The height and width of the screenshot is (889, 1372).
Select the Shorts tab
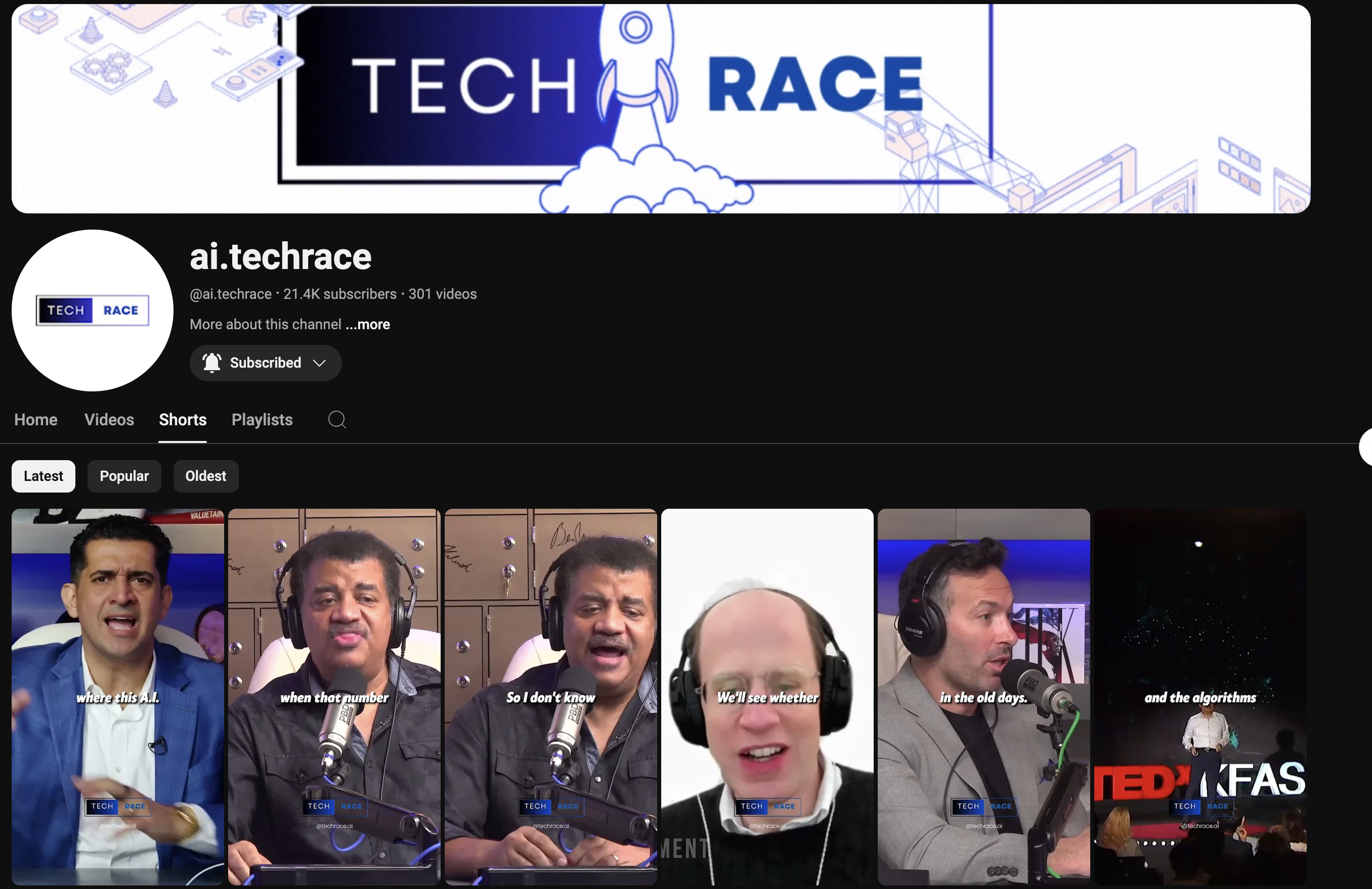click(183, 419)
